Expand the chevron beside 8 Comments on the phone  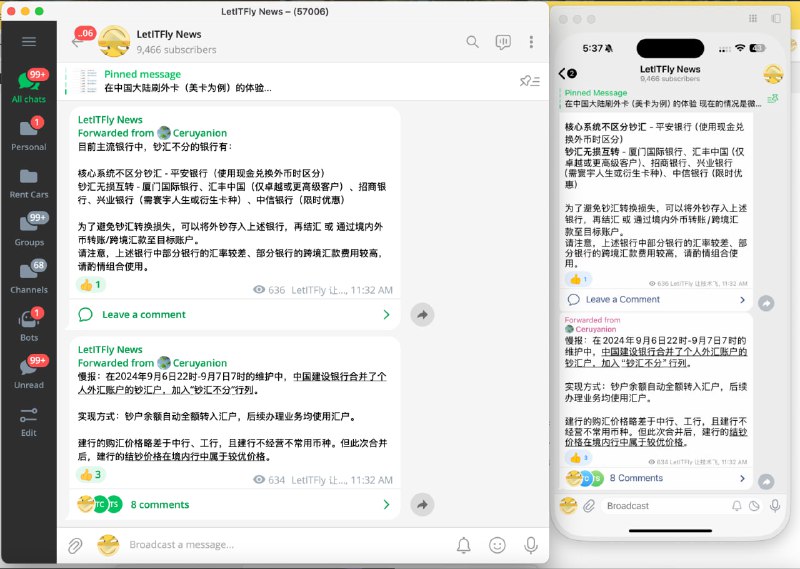[742, 478]
